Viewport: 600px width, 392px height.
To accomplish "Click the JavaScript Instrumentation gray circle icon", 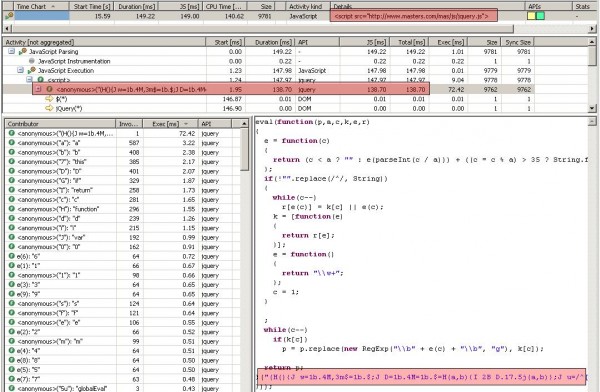I will point(32,61).
